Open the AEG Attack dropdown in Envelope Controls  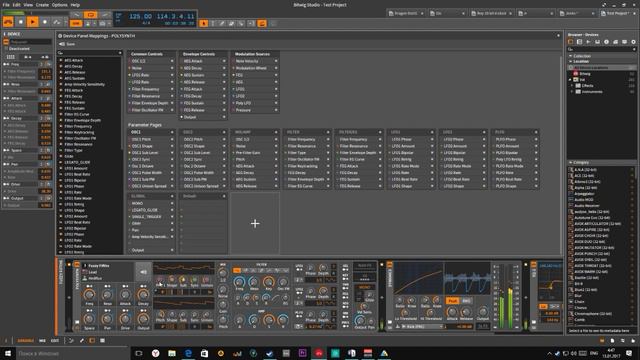(224, 61)
